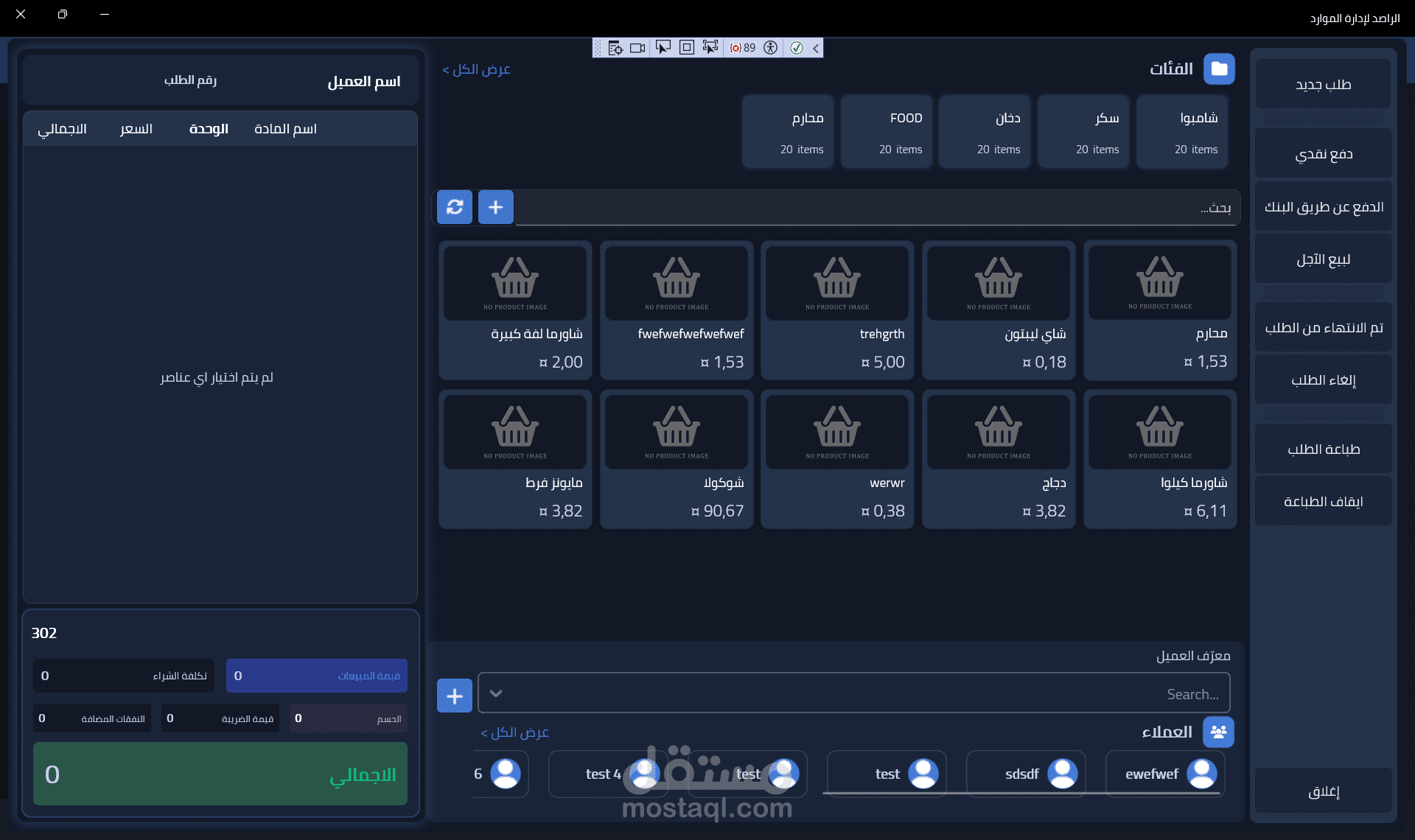This screenshot has width=1415, height=840.
Task: Show all customers via عرض الكل link
Action: pos(514,732)
